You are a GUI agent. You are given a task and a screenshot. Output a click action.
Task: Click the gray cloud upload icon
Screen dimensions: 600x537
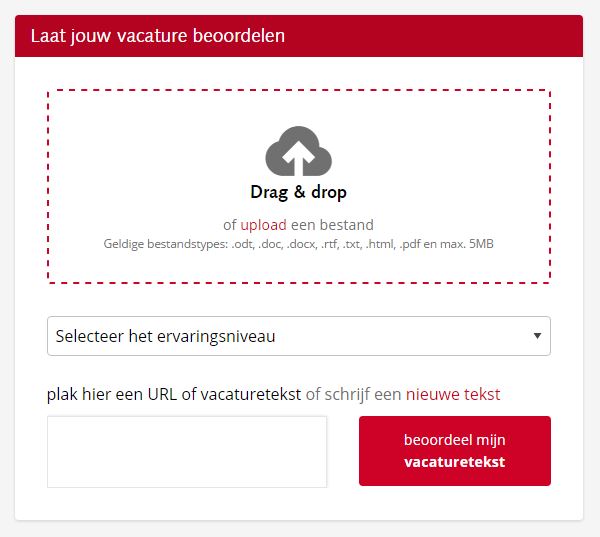coord(298,151)
